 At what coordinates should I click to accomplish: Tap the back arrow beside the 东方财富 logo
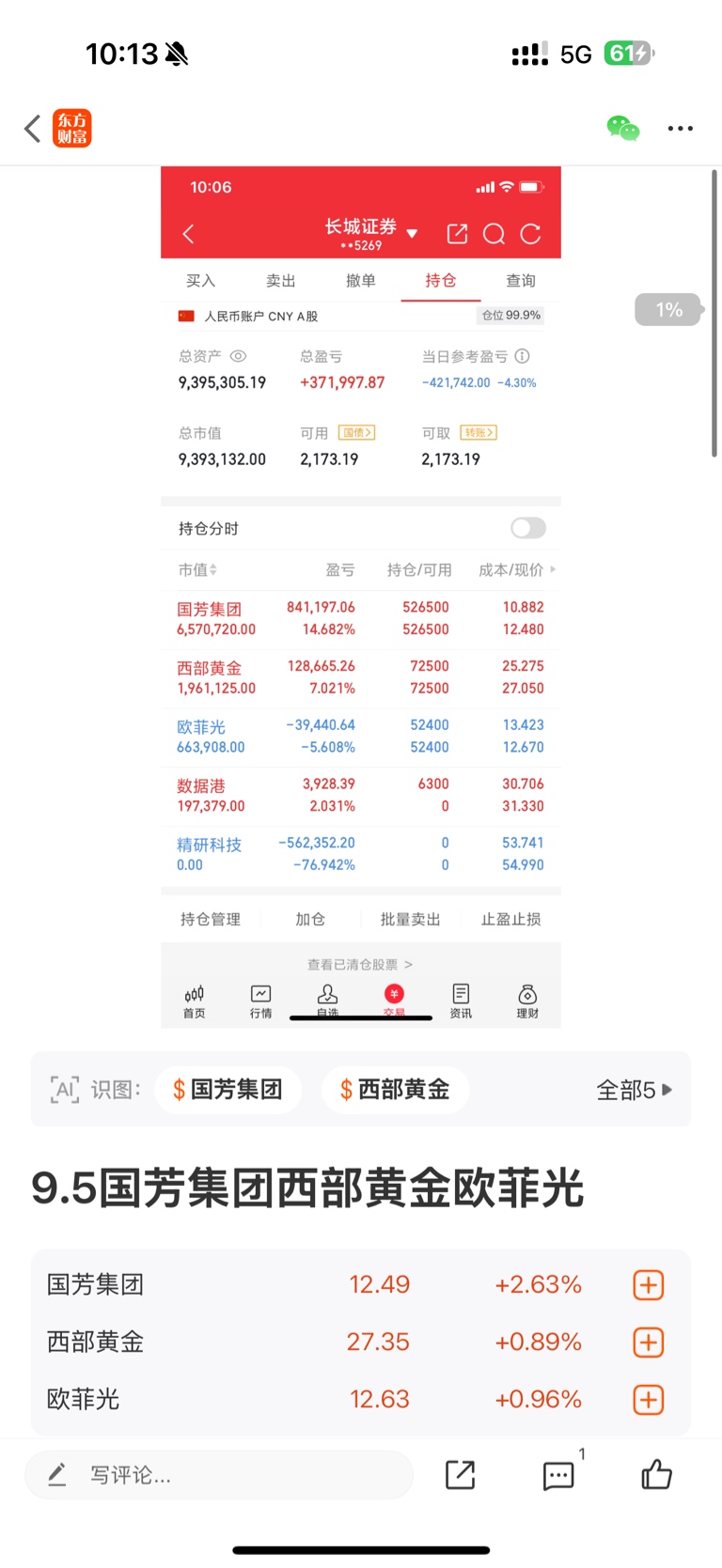[33, 129]
